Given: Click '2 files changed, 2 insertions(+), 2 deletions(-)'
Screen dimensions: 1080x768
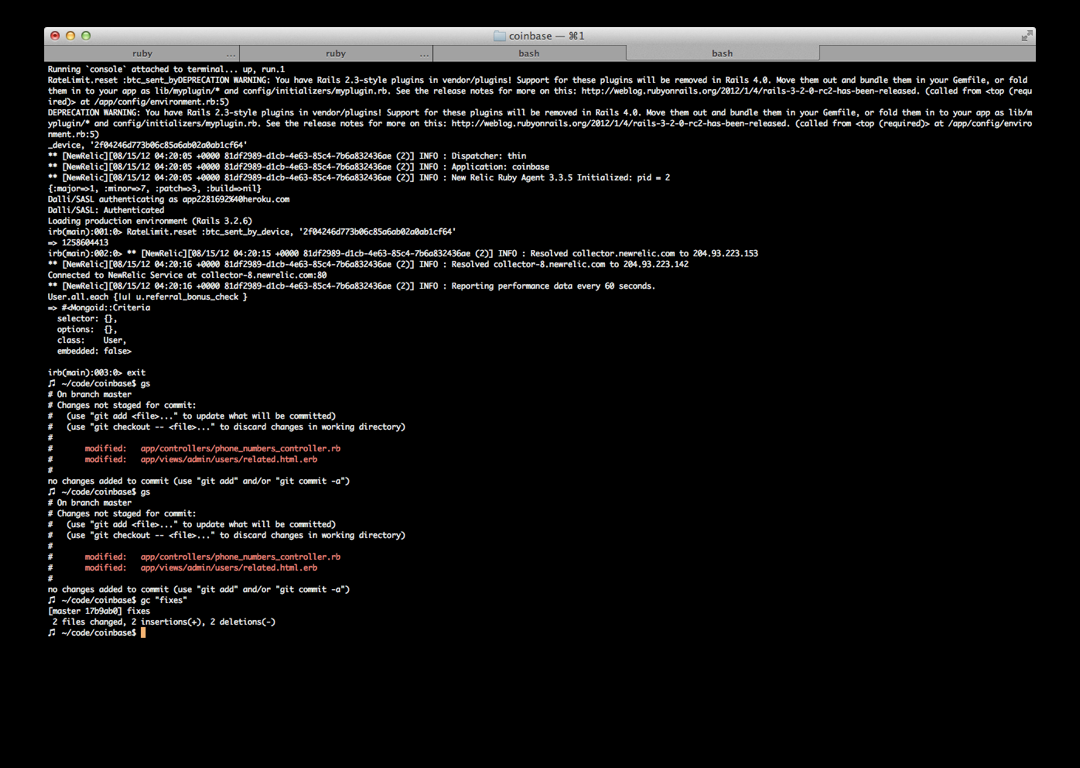Looking at the screenshot, I should click(164, 622).
